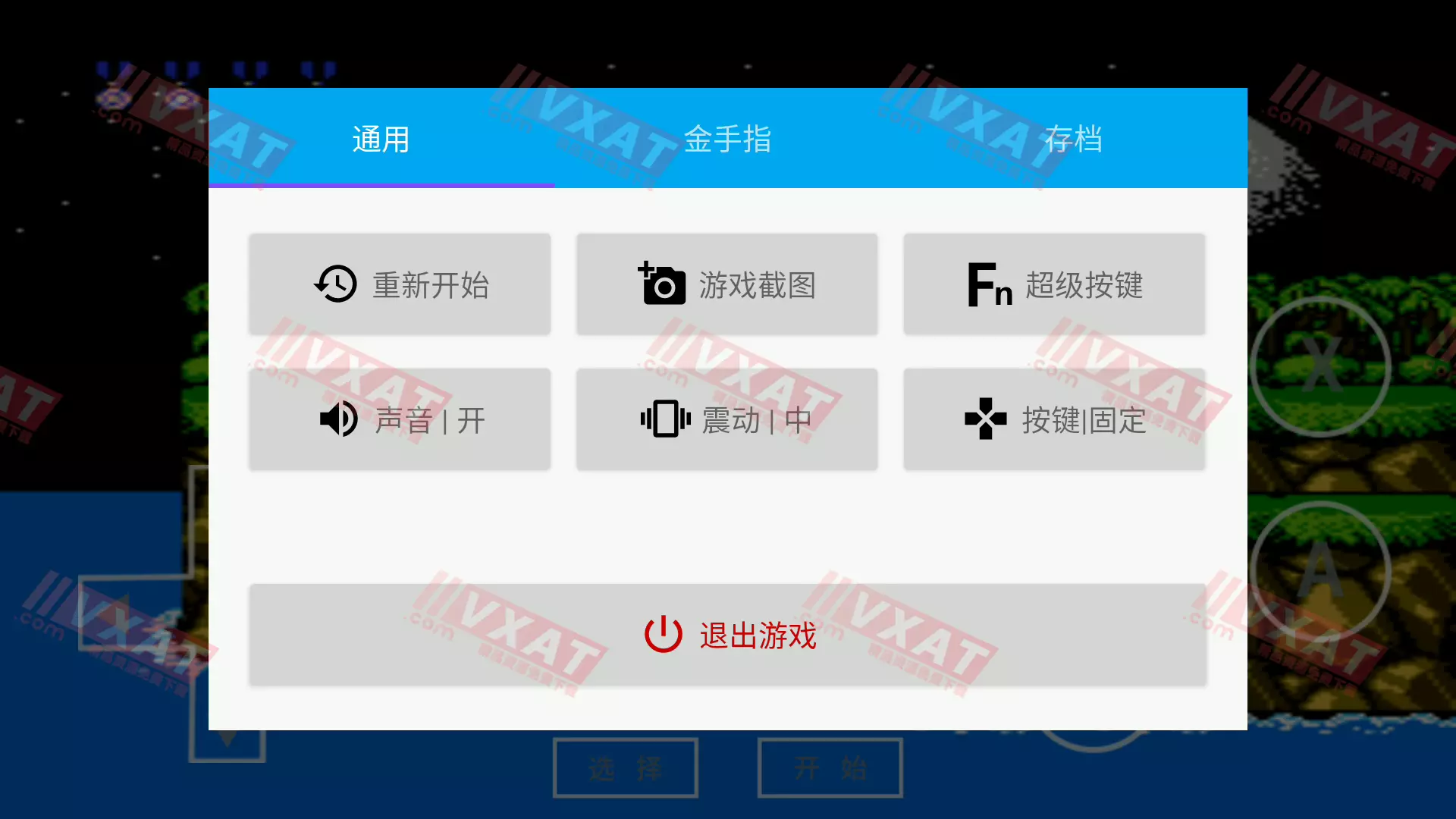Expand 声音 | 开 sound level options
Viewport: 1456px width, 819px height.
(400, 419)
